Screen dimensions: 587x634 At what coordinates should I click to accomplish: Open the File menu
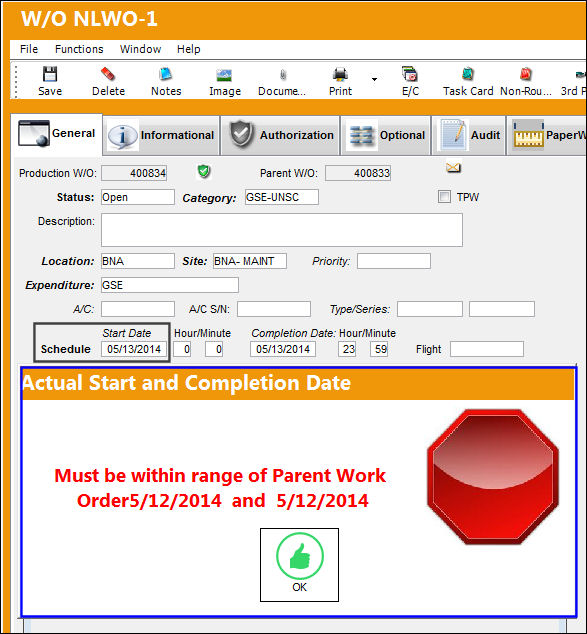pos(29,49)
